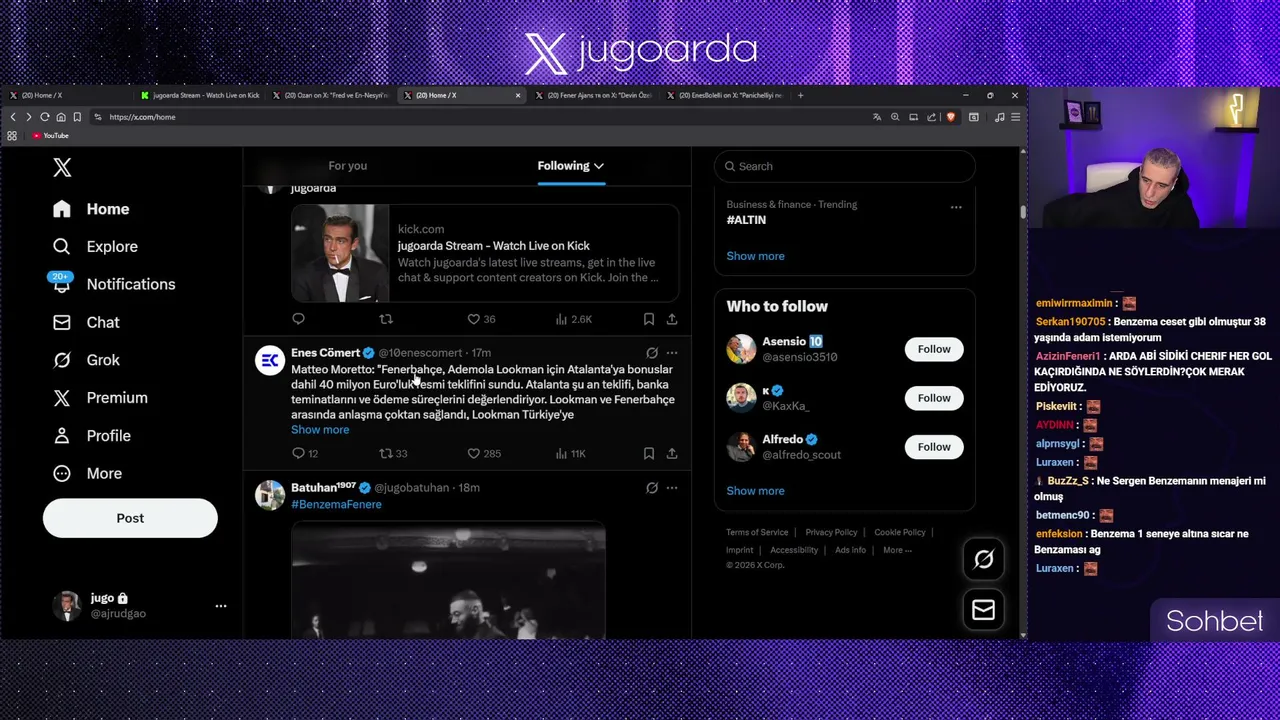
Task: Reply to Enes Cömert's post with 12 replies
Action: point(305,454)
